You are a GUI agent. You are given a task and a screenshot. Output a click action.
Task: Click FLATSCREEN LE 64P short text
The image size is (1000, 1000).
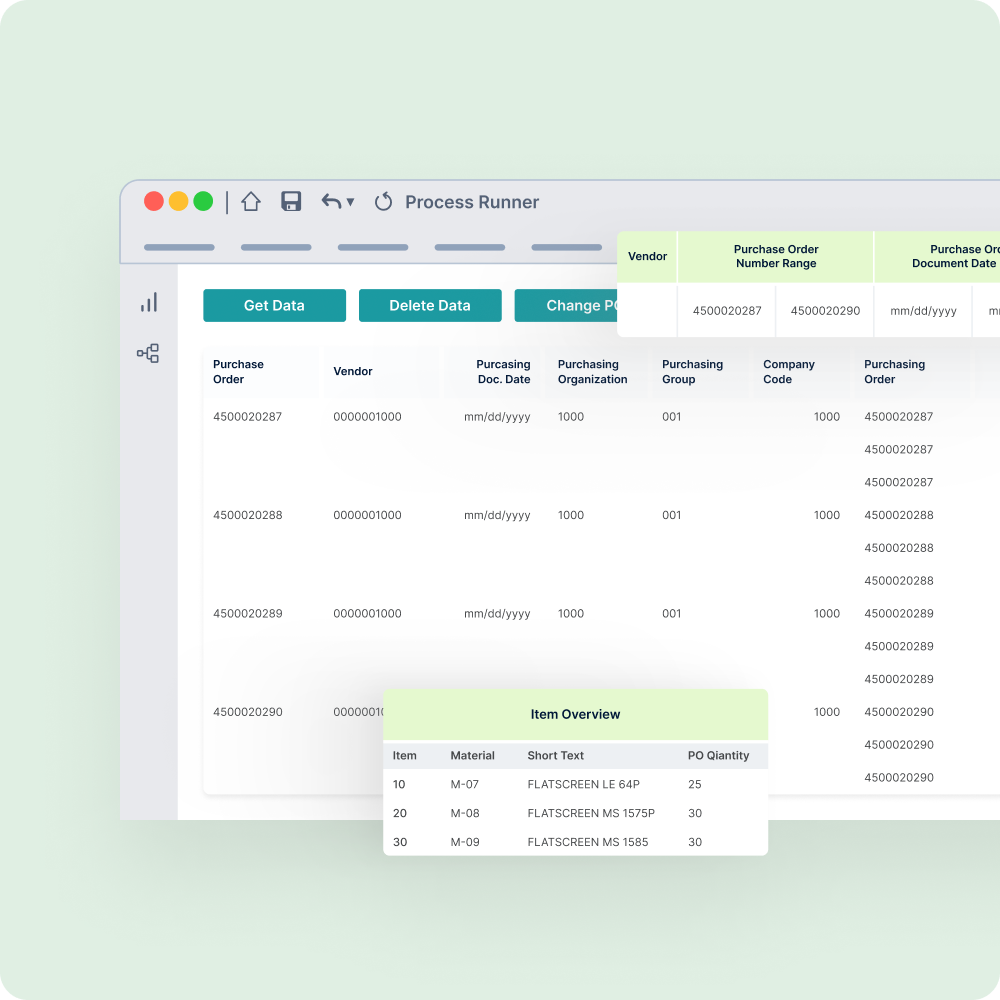[584, 784]
